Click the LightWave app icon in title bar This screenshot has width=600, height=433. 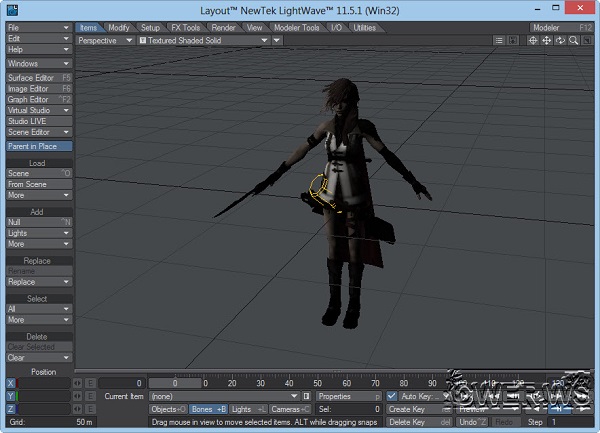[x=12, y=10]
